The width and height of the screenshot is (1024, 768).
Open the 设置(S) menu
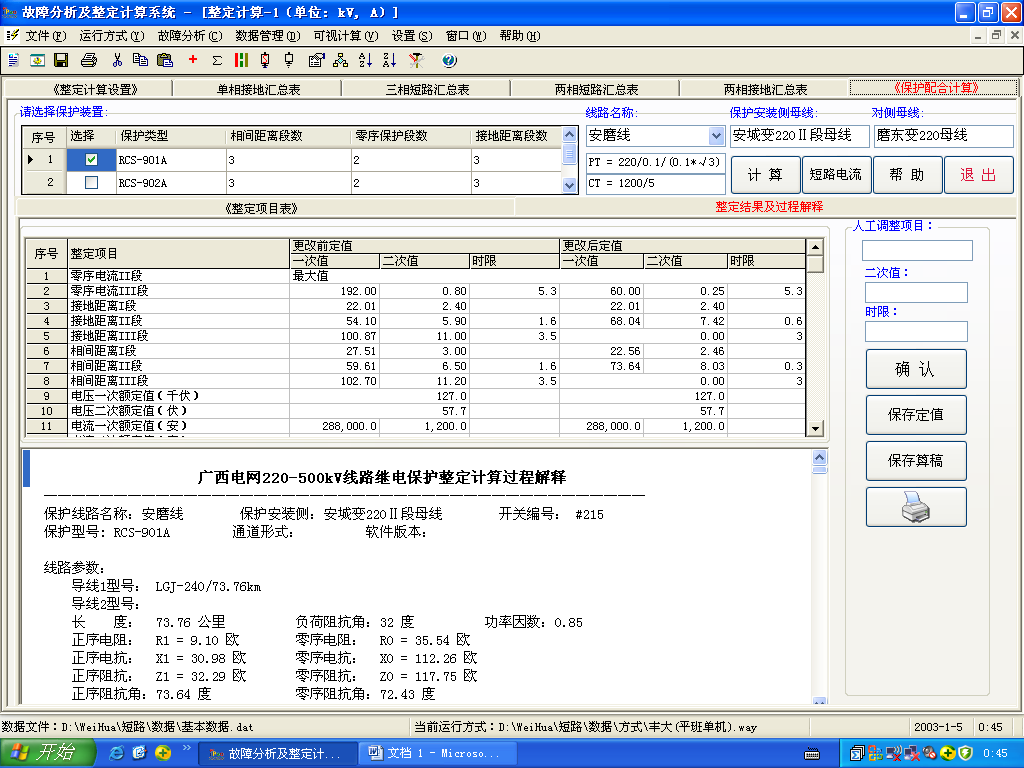click(x=411, y=36)
